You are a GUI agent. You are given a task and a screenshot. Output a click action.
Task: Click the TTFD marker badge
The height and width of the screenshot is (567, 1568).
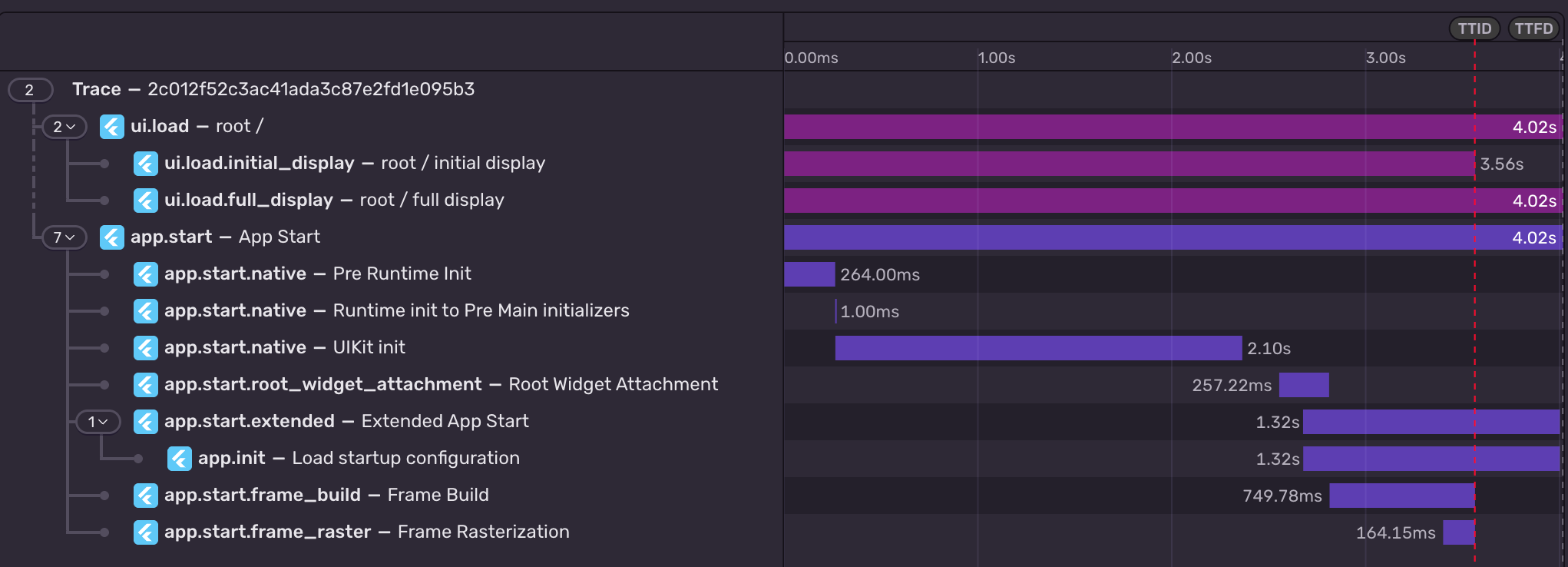tap(1533, 28)
